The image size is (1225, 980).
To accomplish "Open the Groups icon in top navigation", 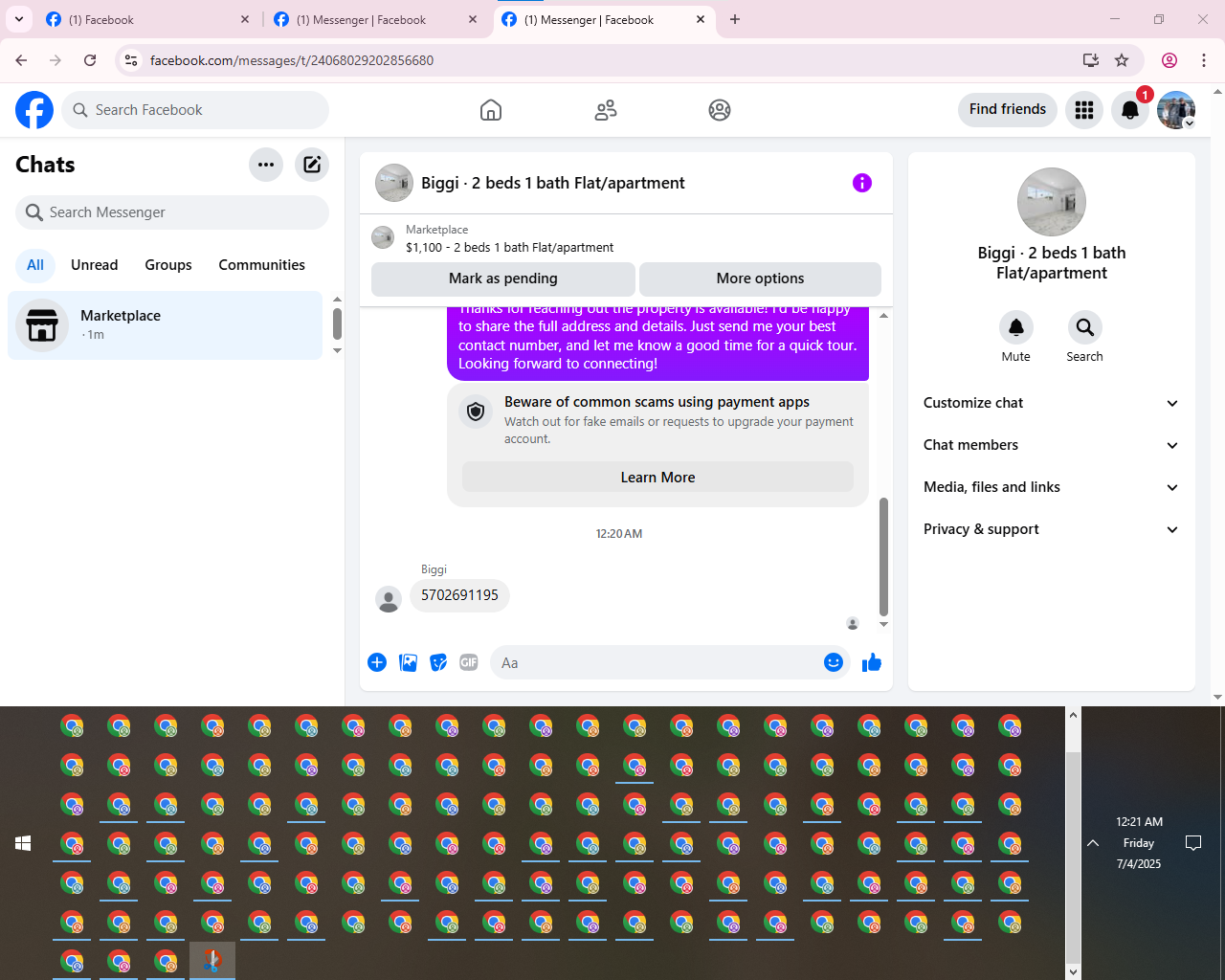I will [x=720, y=110].
